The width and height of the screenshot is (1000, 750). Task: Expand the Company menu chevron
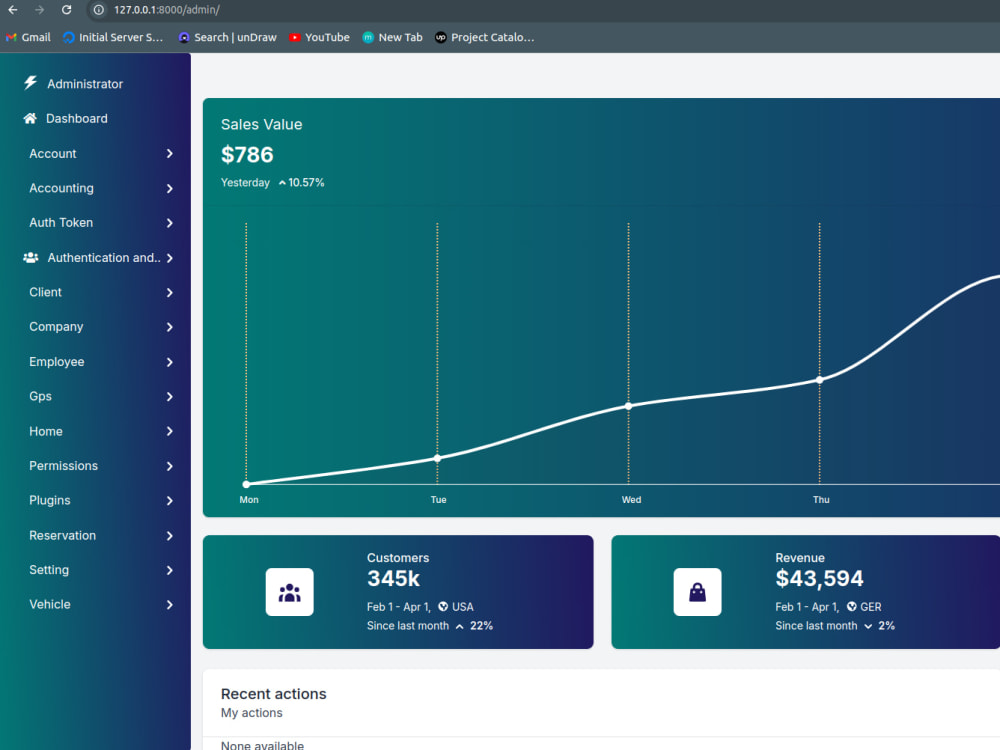170,327
